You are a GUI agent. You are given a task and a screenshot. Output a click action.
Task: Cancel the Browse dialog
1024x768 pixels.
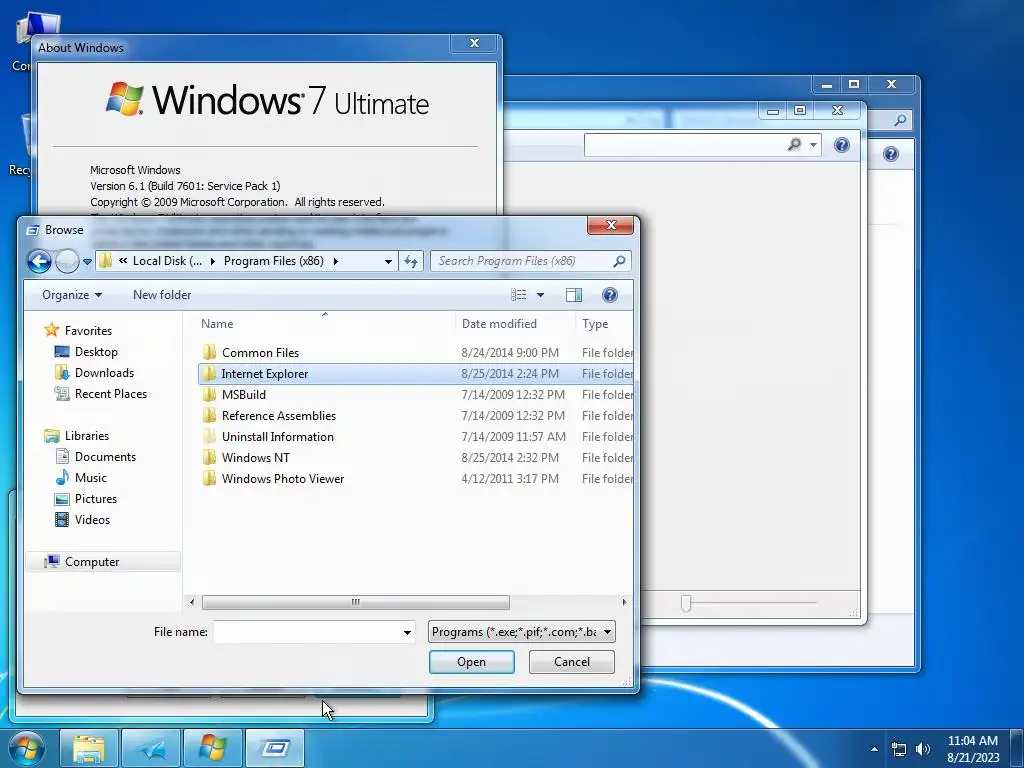571,662
